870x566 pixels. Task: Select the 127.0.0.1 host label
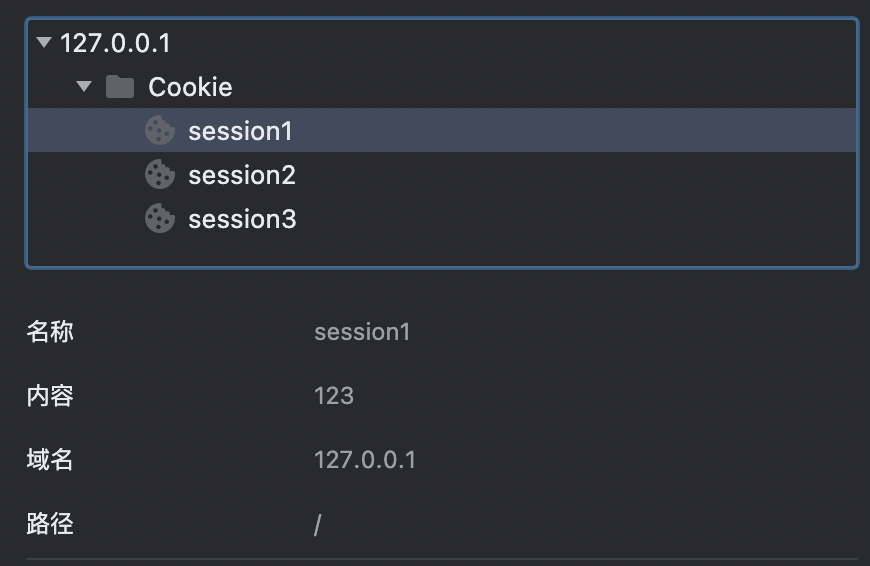coord(115,43)
